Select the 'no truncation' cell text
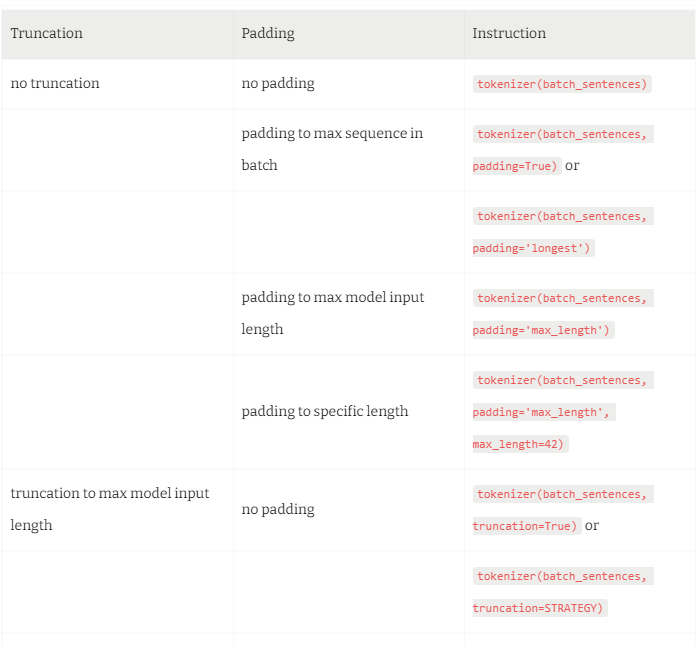The height and width of the screenshot is (647, 696). 55,83
